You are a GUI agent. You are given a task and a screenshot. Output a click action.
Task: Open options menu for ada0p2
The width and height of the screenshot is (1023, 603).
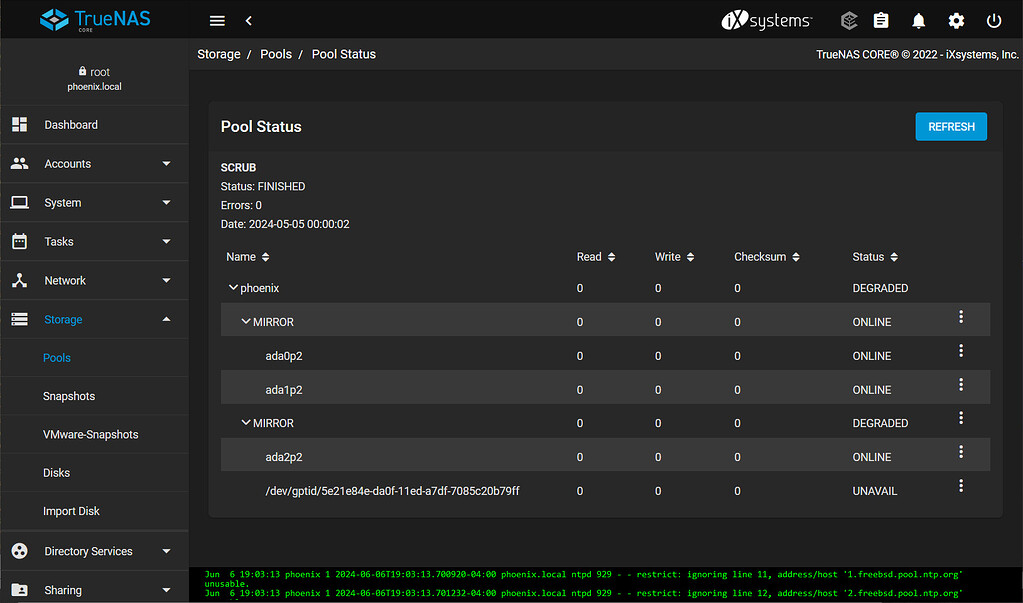coord(961,351)
